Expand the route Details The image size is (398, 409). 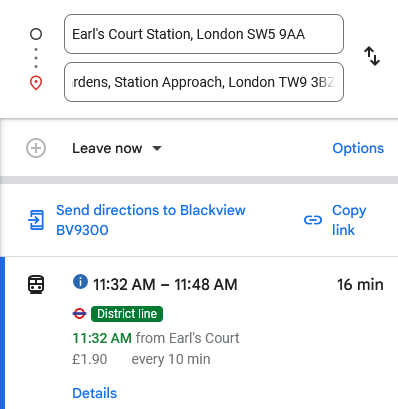pos(95,393)
